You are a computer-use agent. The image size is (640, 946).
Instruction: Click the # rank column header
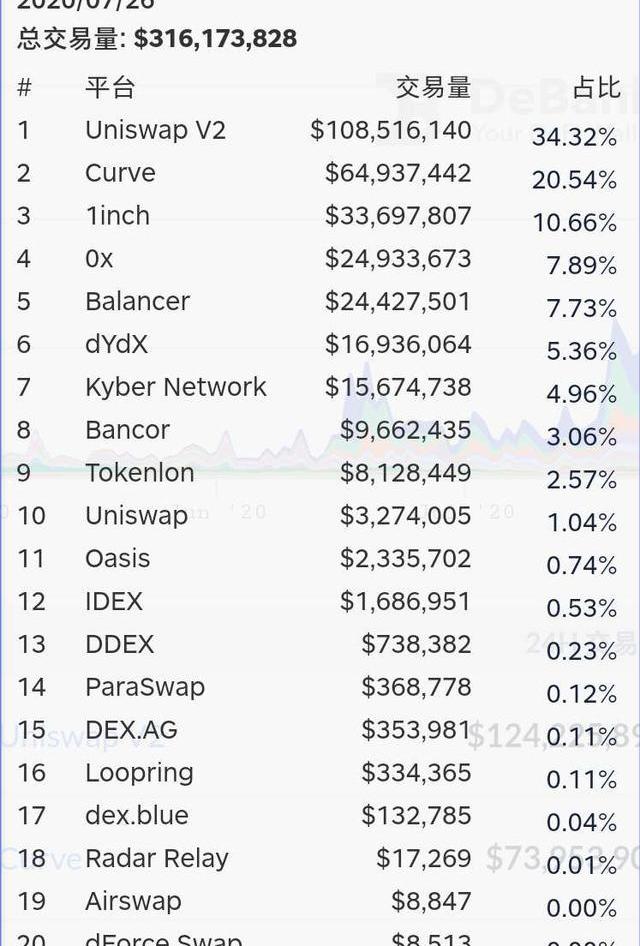tap(24, 88)
